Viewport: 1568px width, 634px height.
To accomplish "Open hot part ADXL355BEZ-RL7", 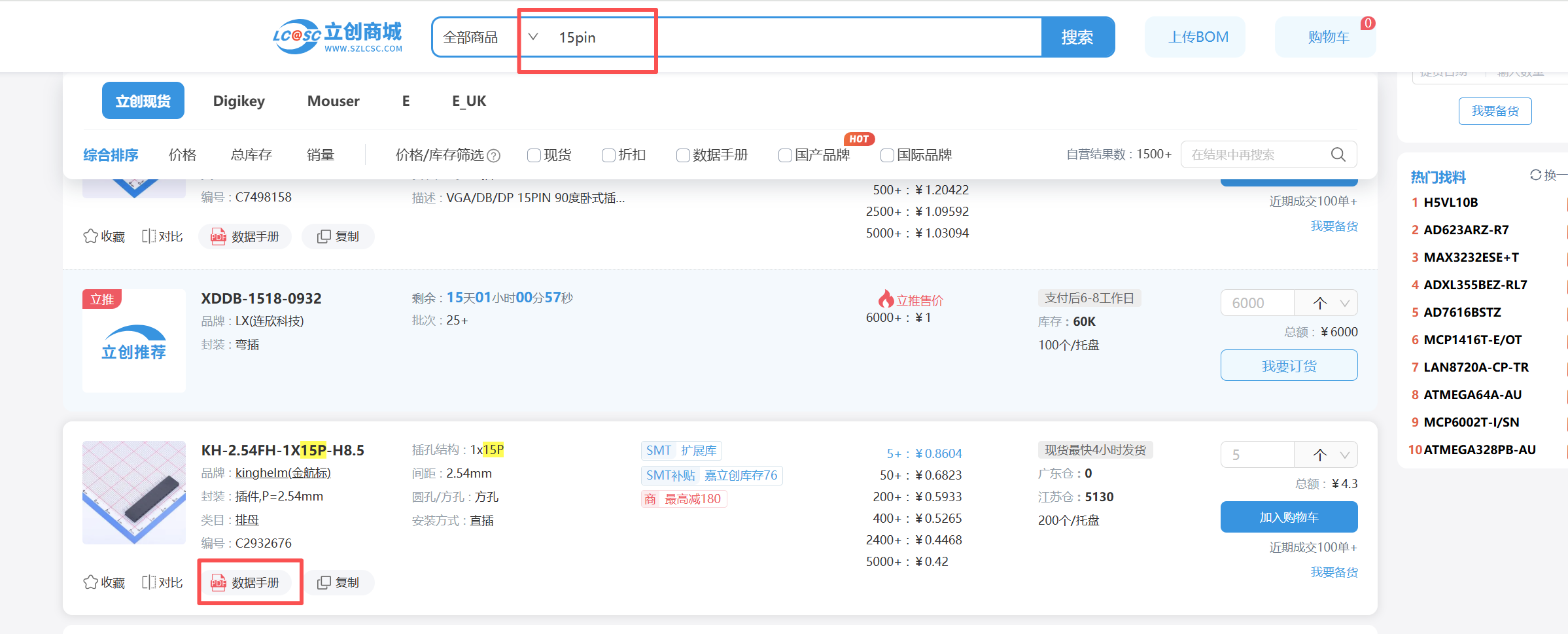I will point(1475,285).
